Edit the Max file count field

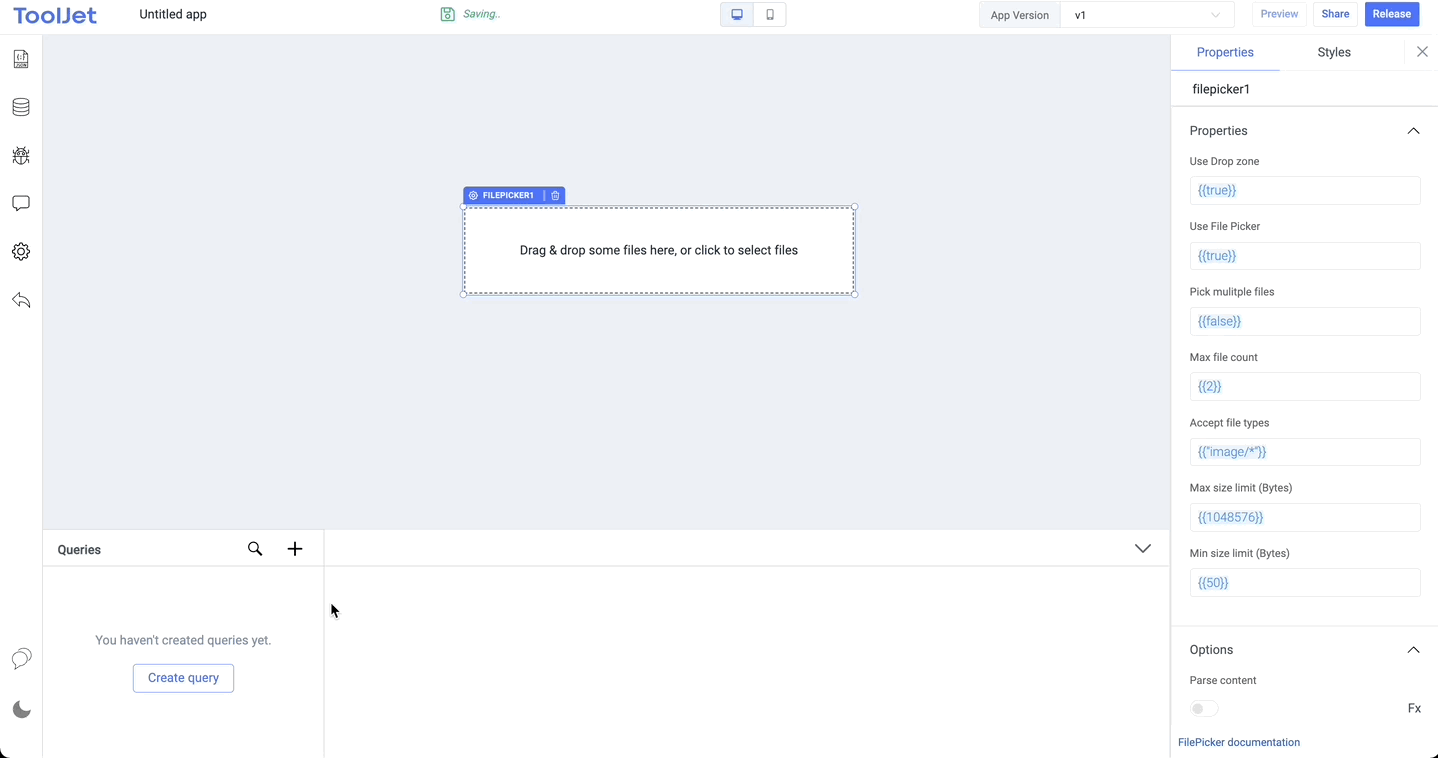tap(1305, 386)
